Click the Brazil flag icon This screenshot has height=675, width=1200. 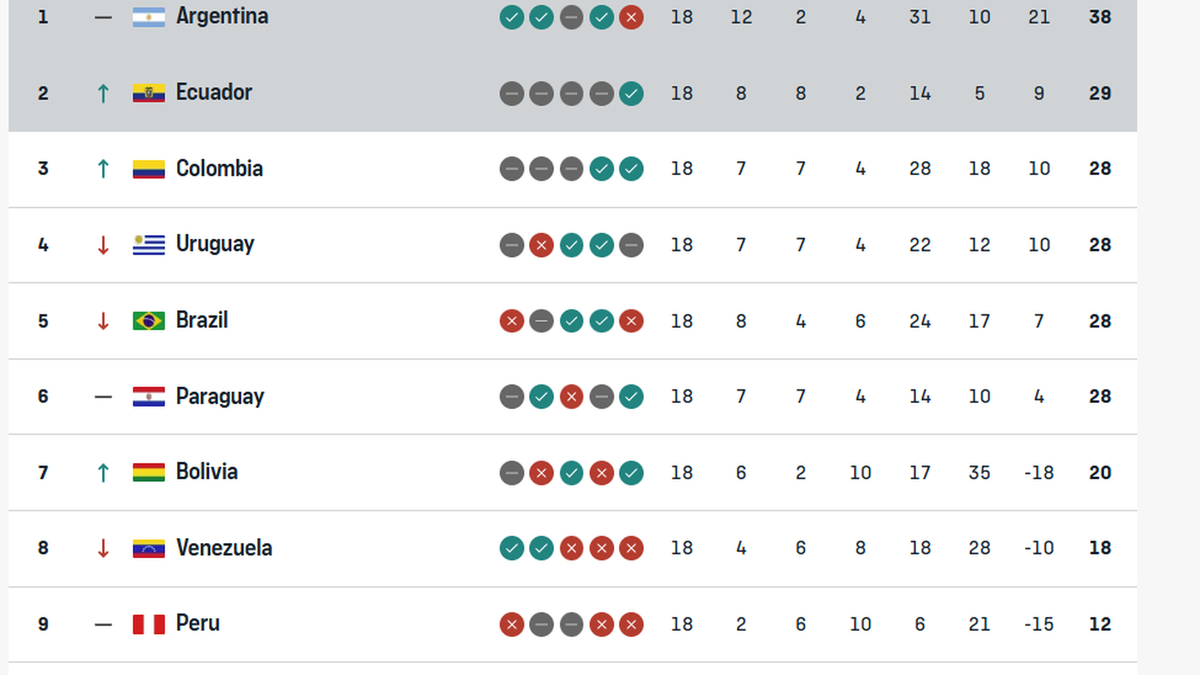[148, 321]
